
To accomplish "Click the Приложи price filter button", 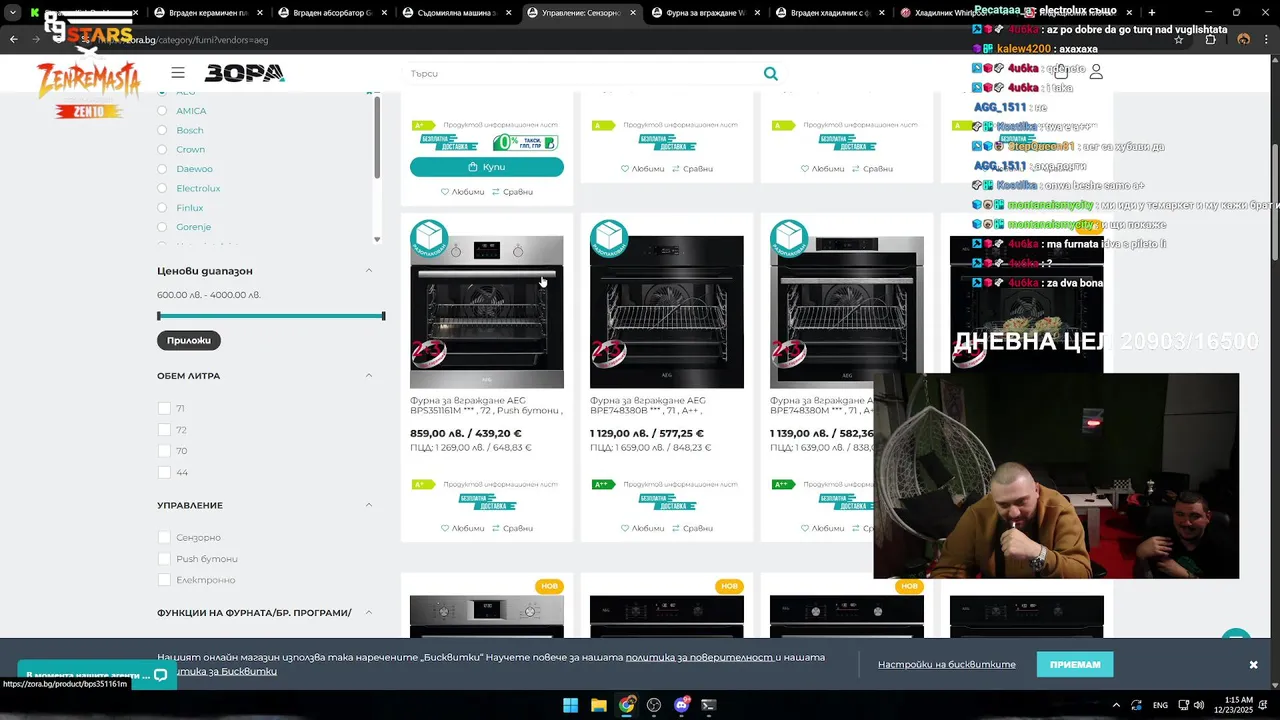I will 189,340.
